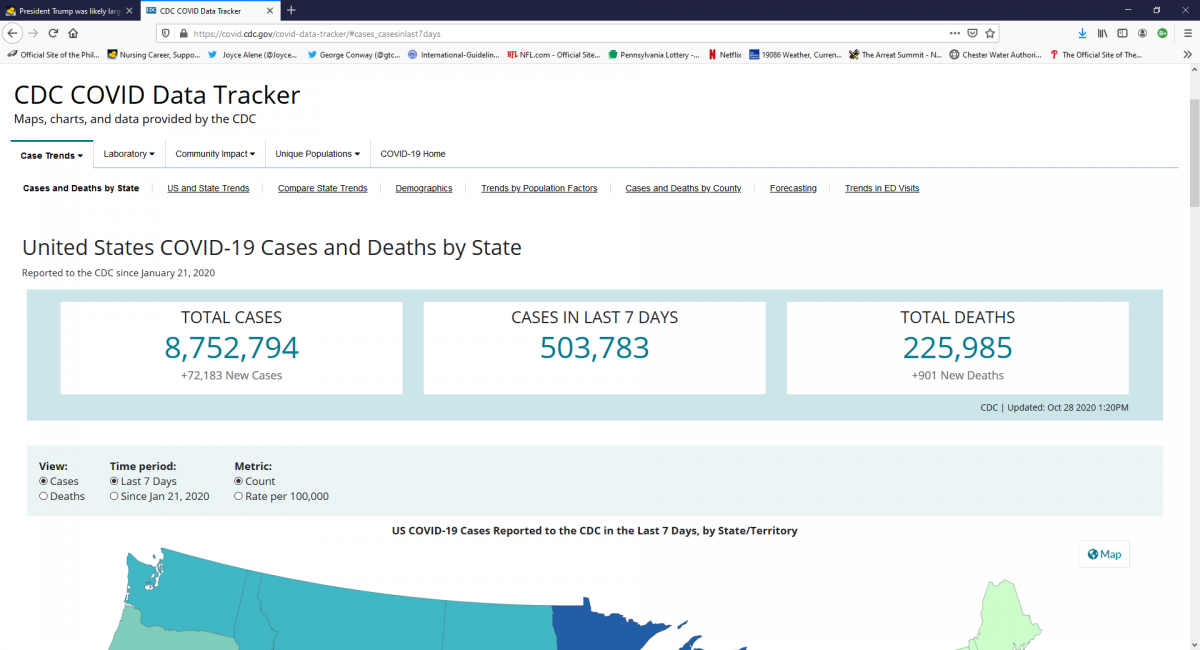The image size is (1200, 650).
Task: Open the COVID-19 Home tab
Action: tap(413, 154)
